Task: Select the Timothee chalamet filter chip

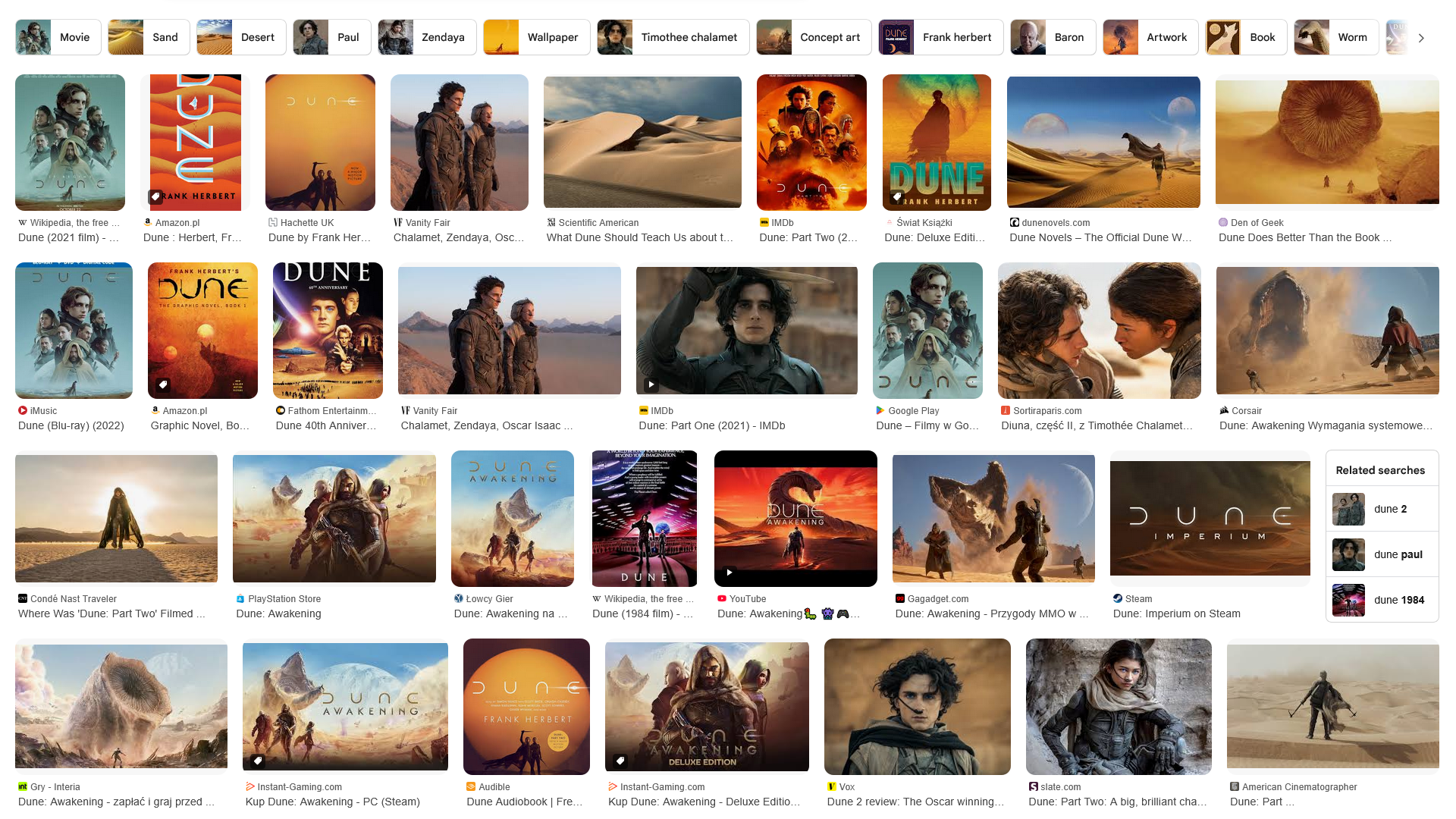Action: [673, 37]
